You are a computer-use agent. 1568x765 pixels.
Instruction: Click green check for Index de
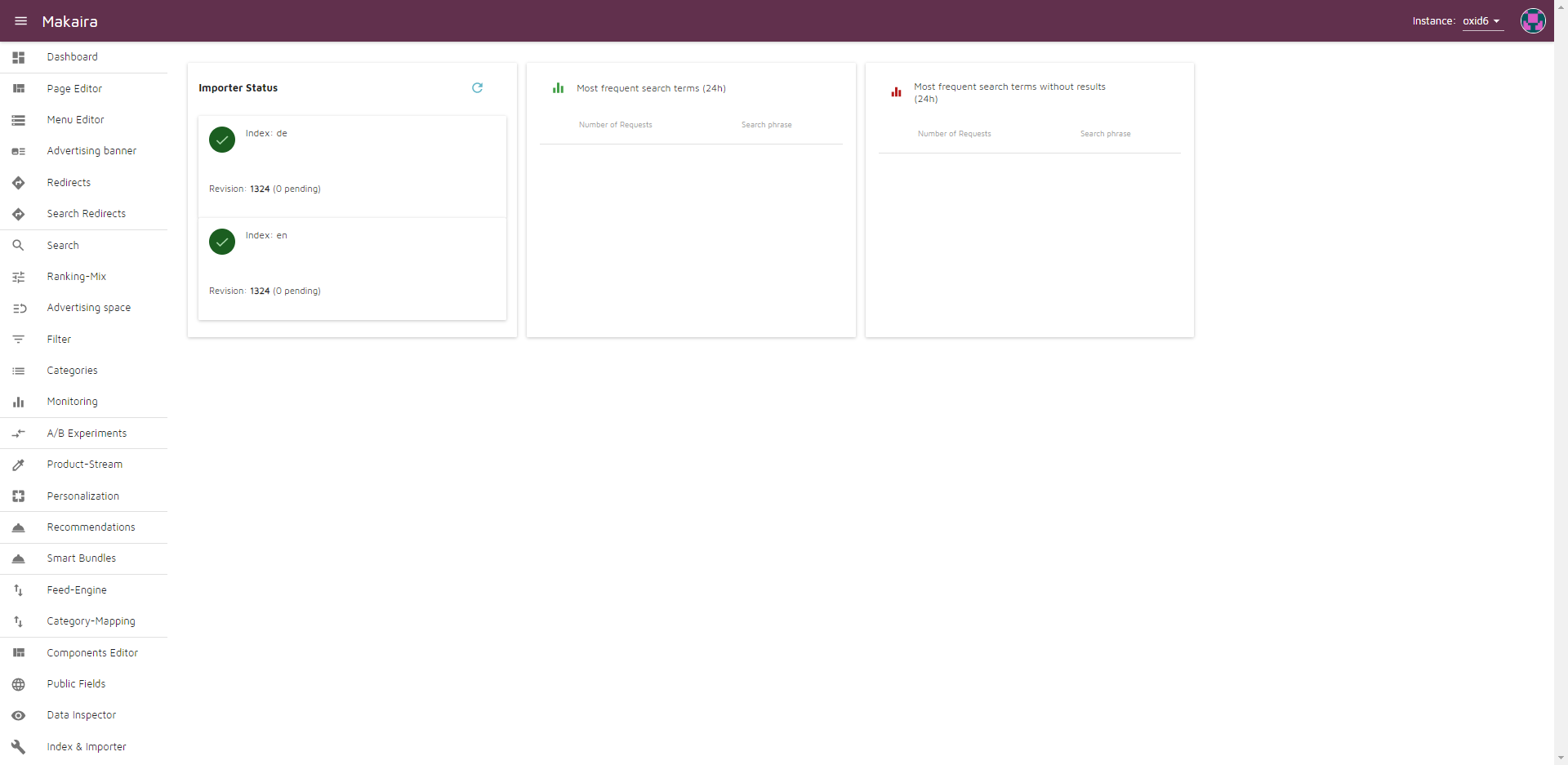[x=222, y=140]
